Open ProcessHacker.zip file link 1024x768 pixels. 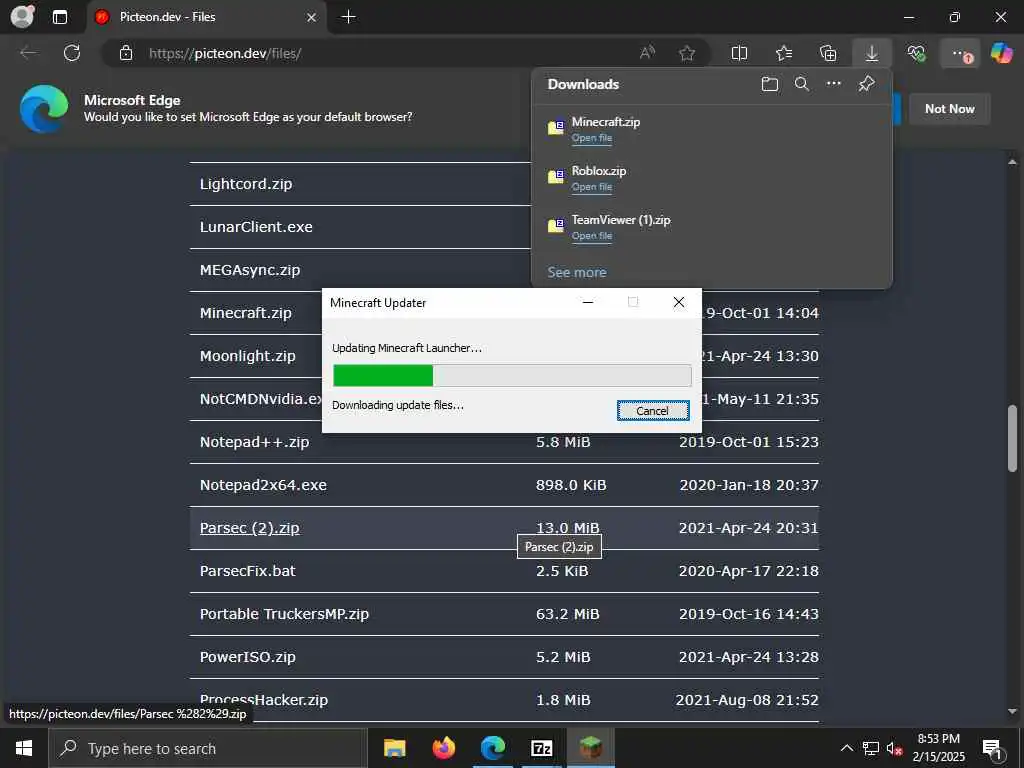click(x=264, y=700)
